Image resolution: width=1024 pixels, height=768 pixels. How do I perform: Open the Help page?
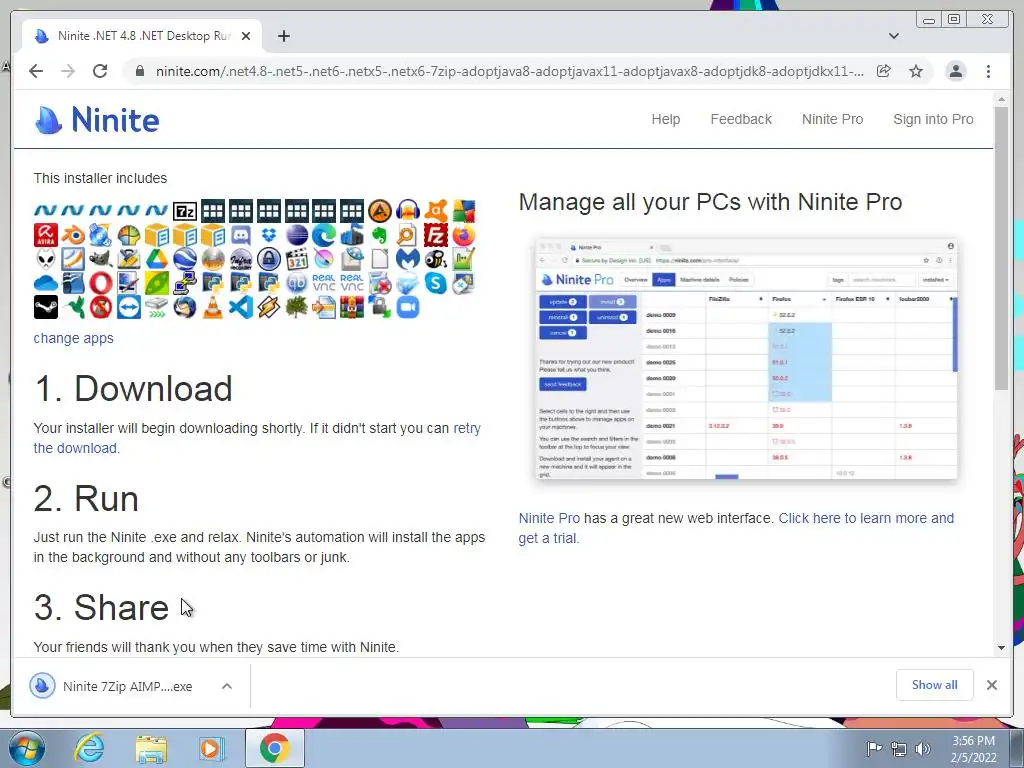click(665, 120)
